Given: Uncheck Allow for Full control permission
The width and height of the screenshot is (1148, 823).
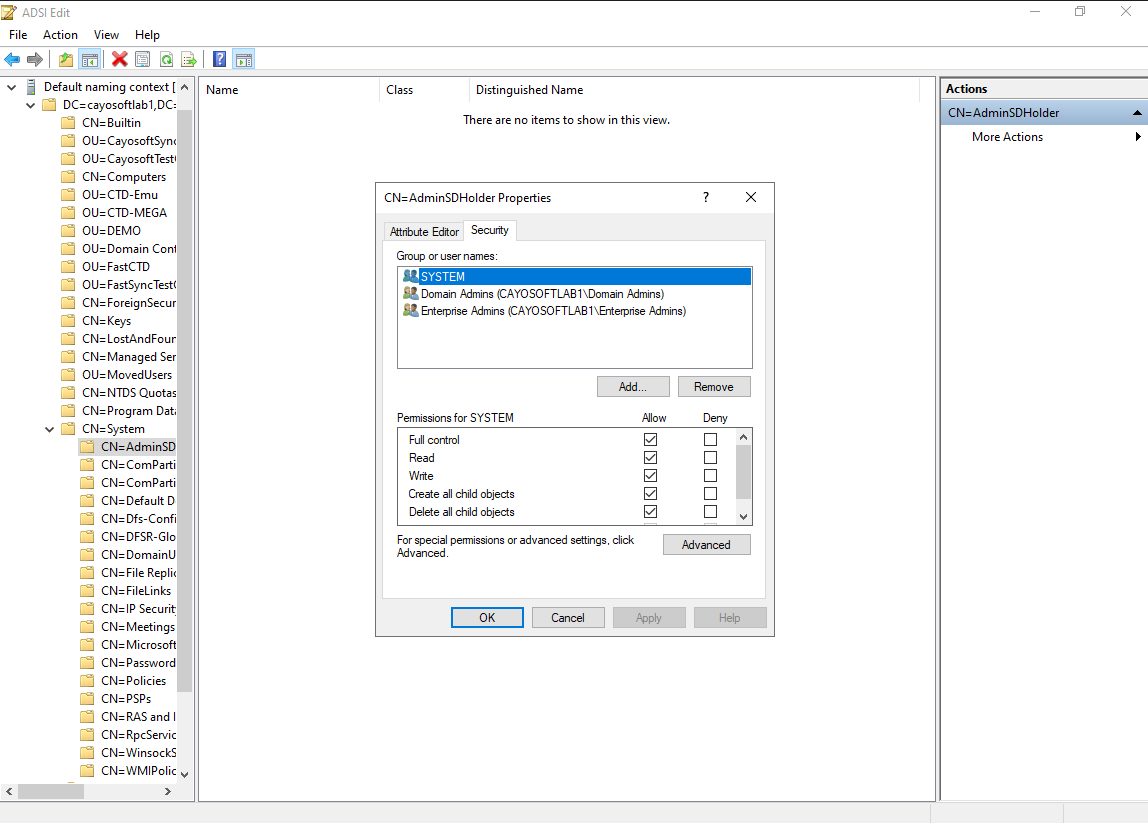Looking at the screenshot, I should 650,440.
